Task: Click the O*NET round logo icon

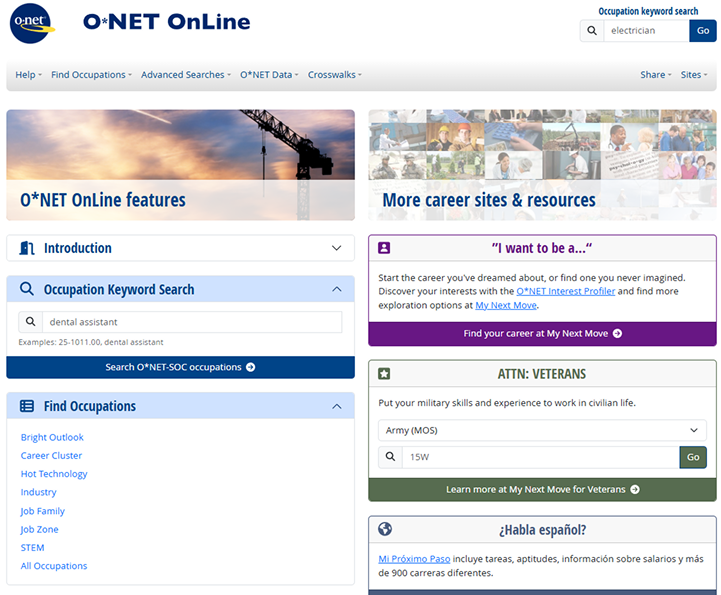Action: pyautogui.click(x=32, y=23)
